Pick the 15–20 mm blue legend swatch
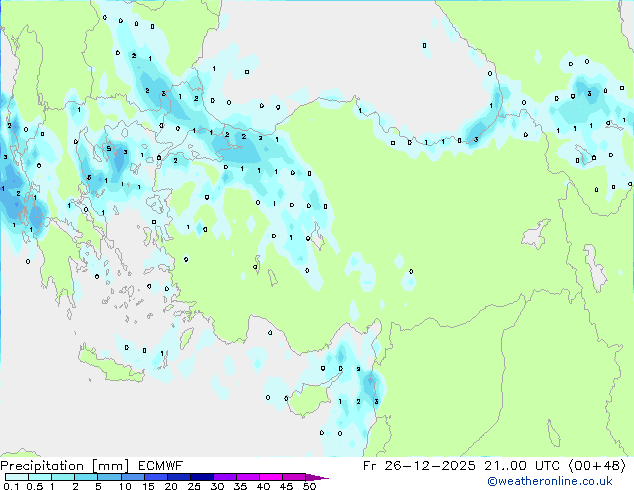 (156, 477)
